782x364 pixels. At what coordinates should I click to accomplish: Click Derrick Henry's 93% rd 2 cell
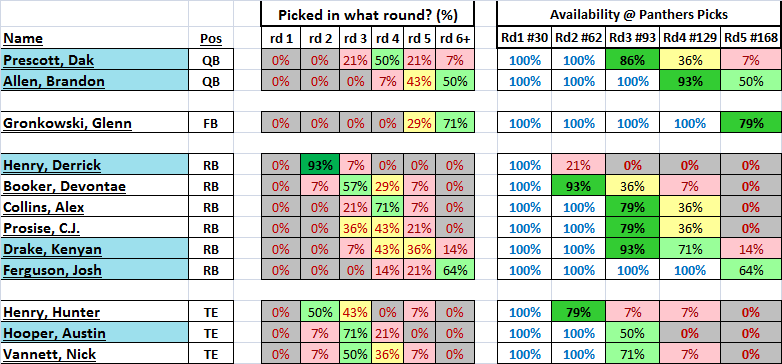tap(320, 165)
